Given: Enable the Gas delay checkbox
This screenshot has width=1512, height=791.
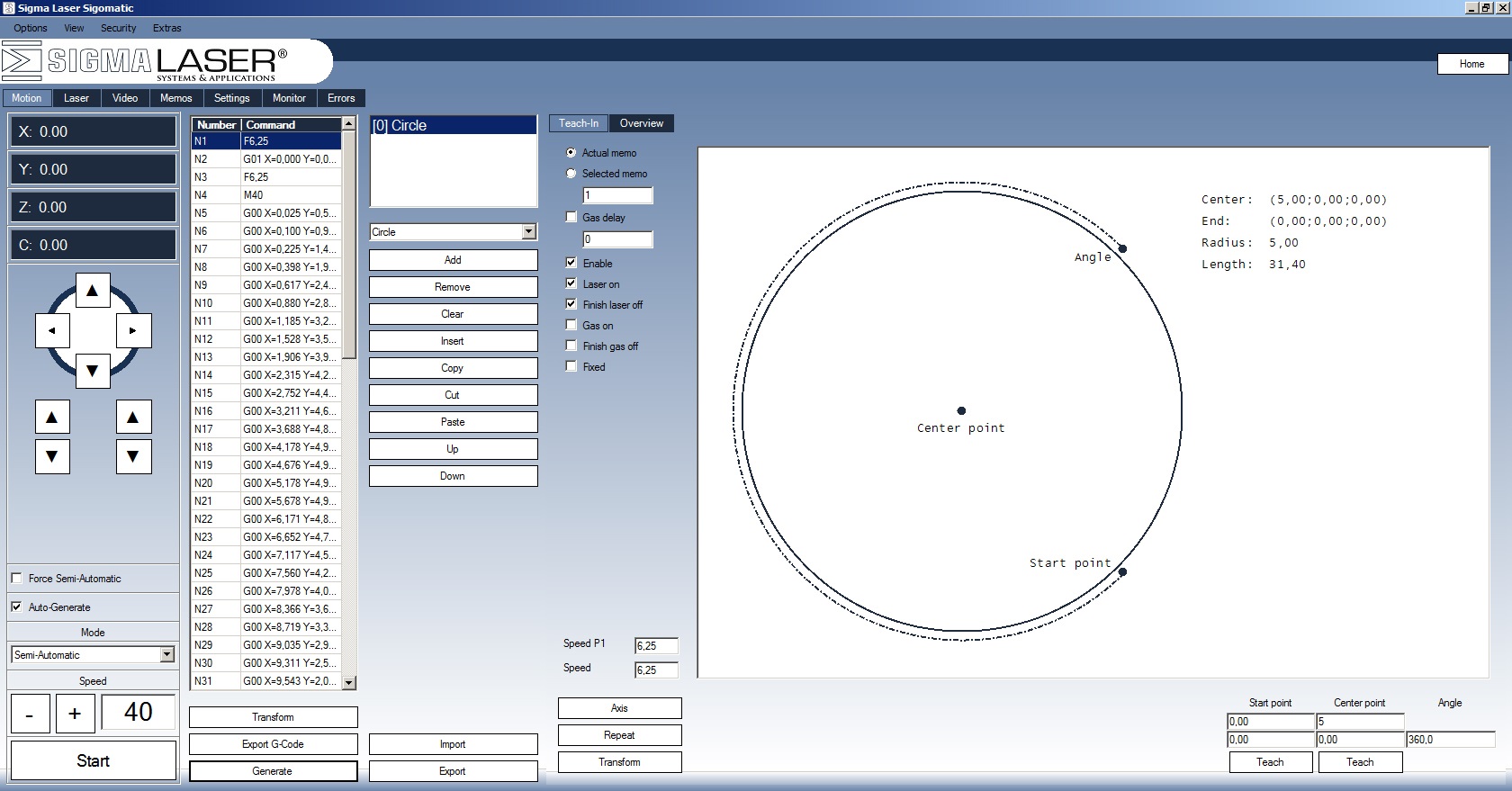Looking at the screenshot, I should coord(571,217).
